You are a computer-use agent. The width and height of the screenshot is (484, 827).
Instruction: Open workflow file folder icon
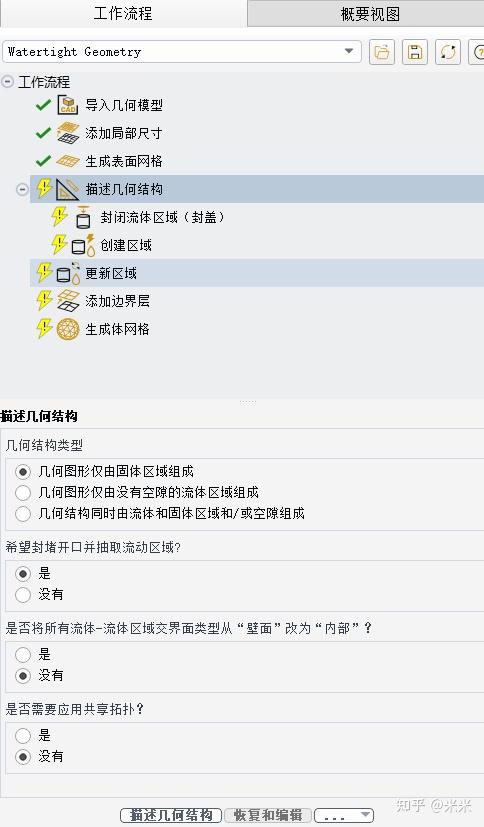[382, 52]
